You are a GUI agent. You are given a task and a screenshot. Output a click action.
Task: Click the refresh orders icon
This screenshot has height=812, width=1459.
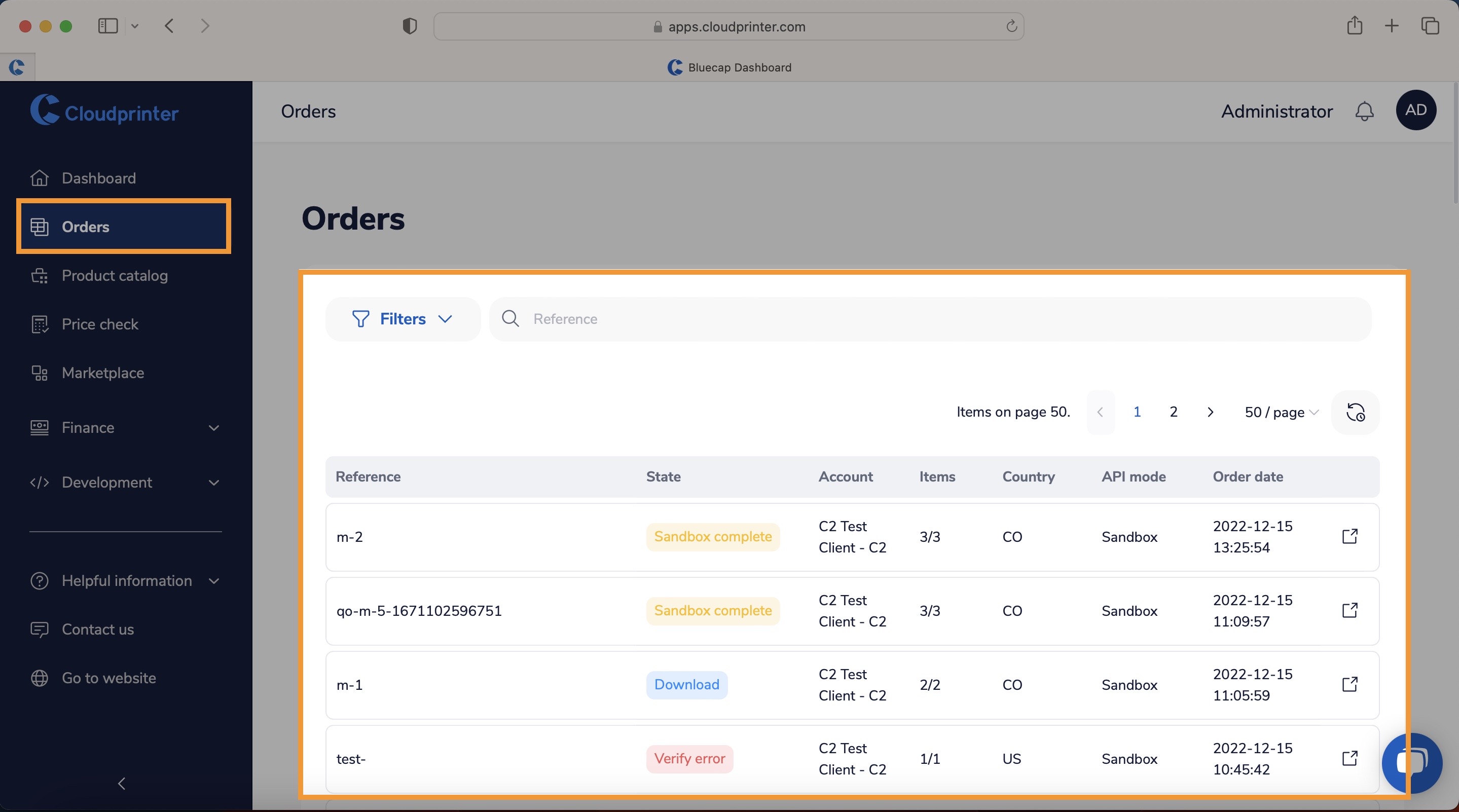(1356, 412)
